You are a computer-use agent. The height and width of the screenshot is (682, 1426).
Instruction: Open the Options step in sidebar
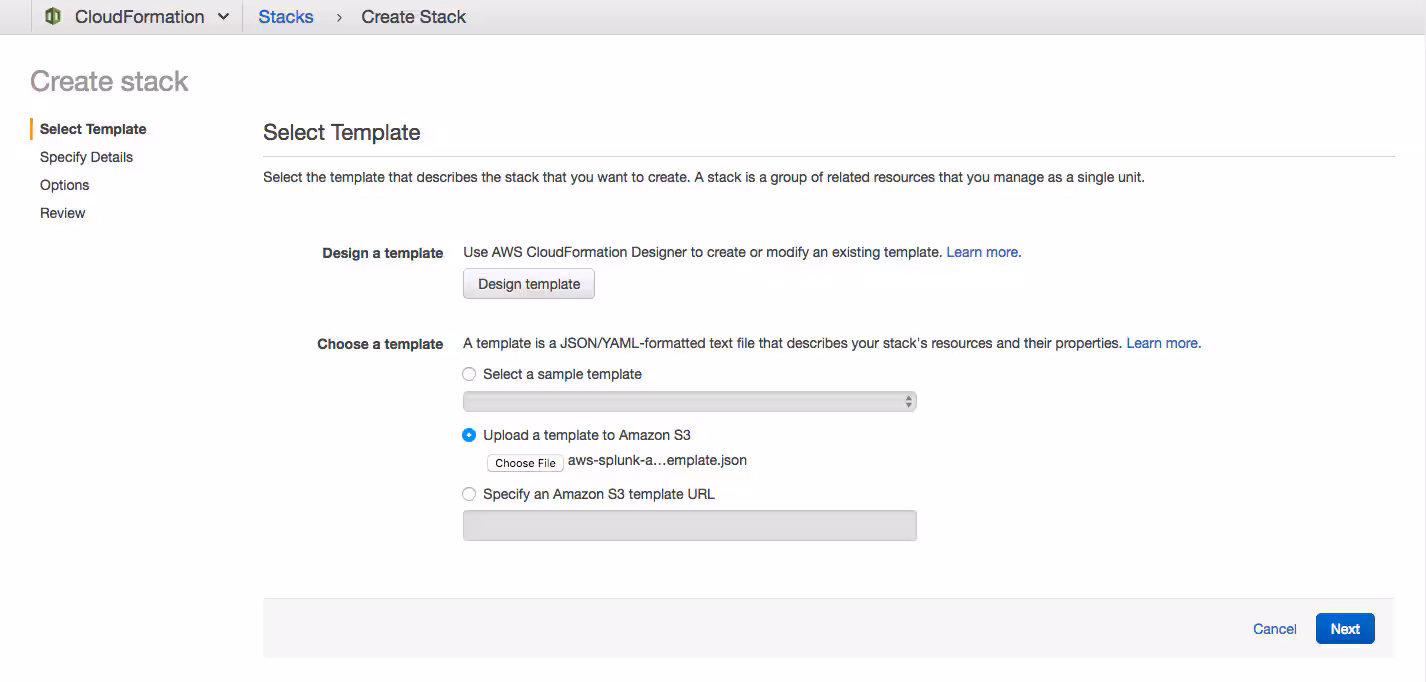point(64,185)
